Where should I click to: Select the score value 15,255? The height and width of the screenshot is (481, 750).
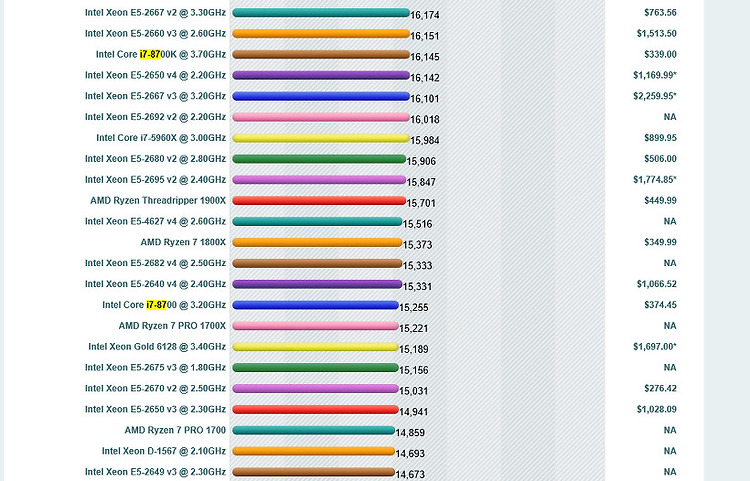point(414,307)
